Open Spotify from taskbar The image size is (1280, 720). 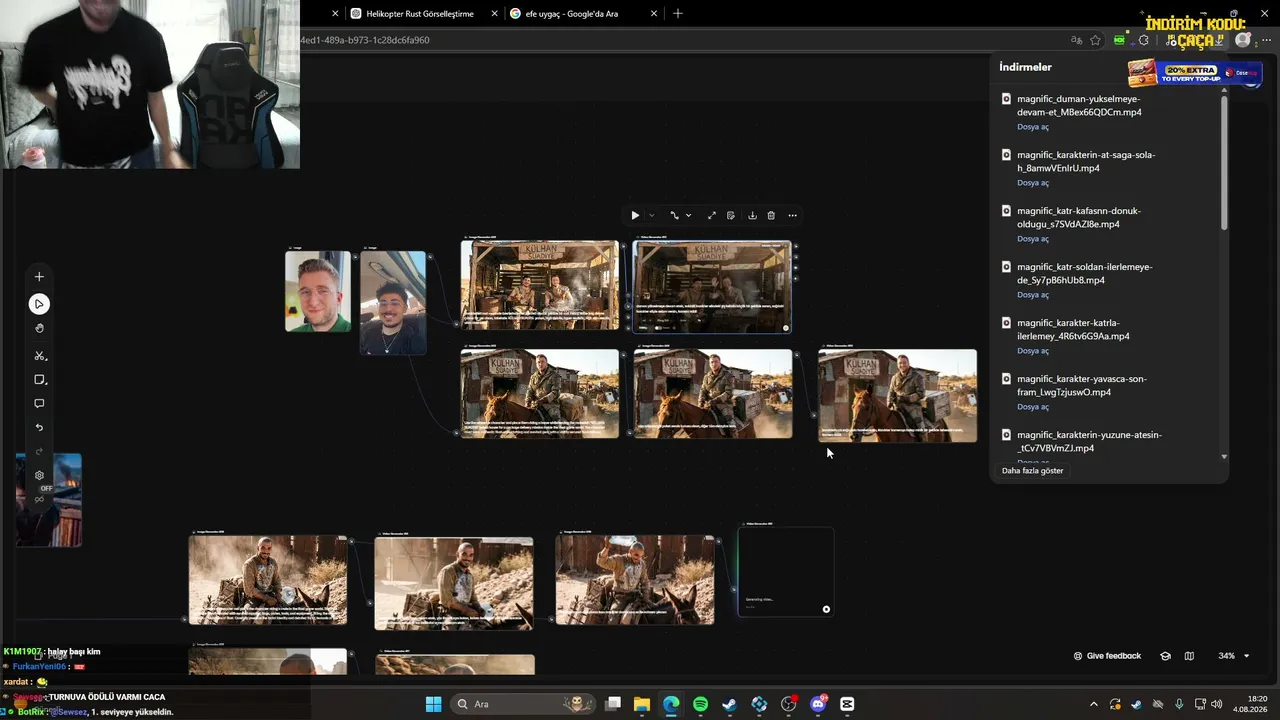tap(700, 704)
